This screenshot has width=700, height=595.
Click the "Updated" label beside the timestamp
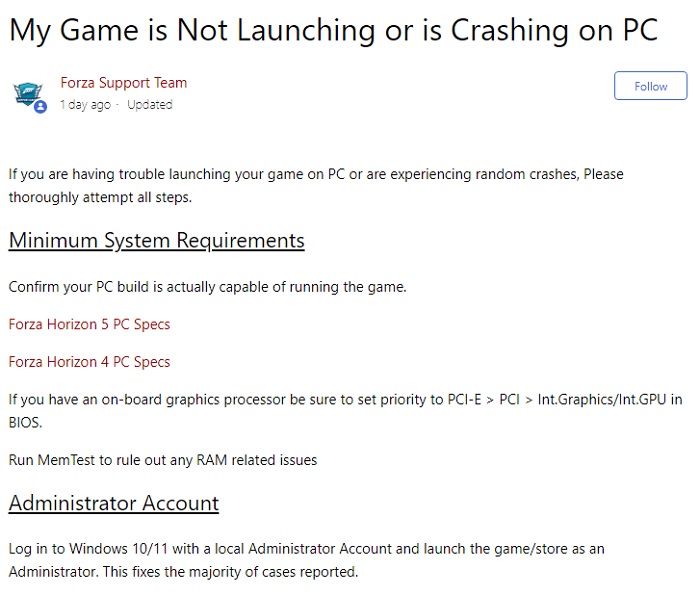click(x=149, y=105)
